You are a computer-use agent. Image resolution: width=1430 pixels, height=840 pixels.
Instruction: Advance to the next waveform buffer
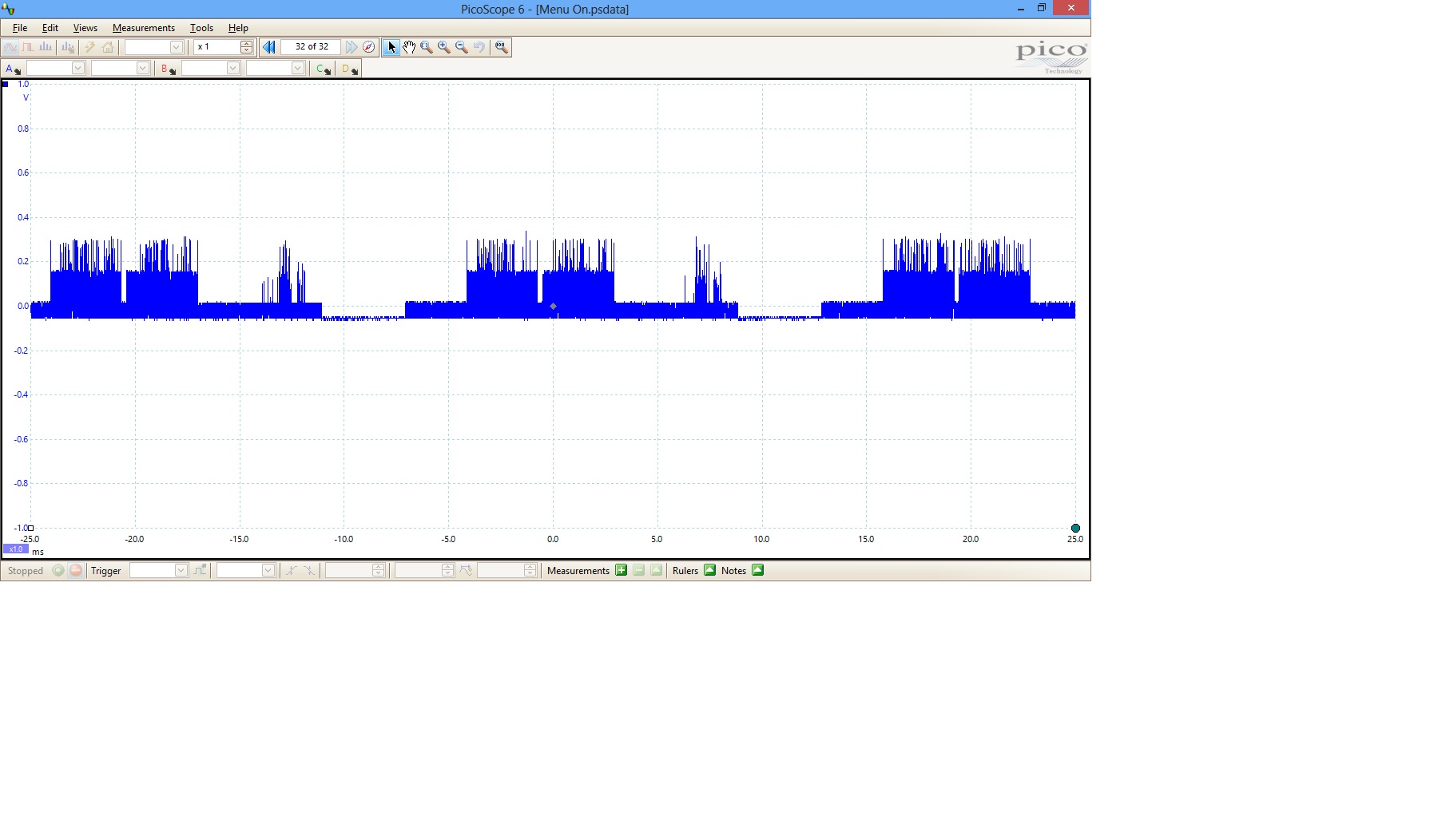tap(352, 47)
